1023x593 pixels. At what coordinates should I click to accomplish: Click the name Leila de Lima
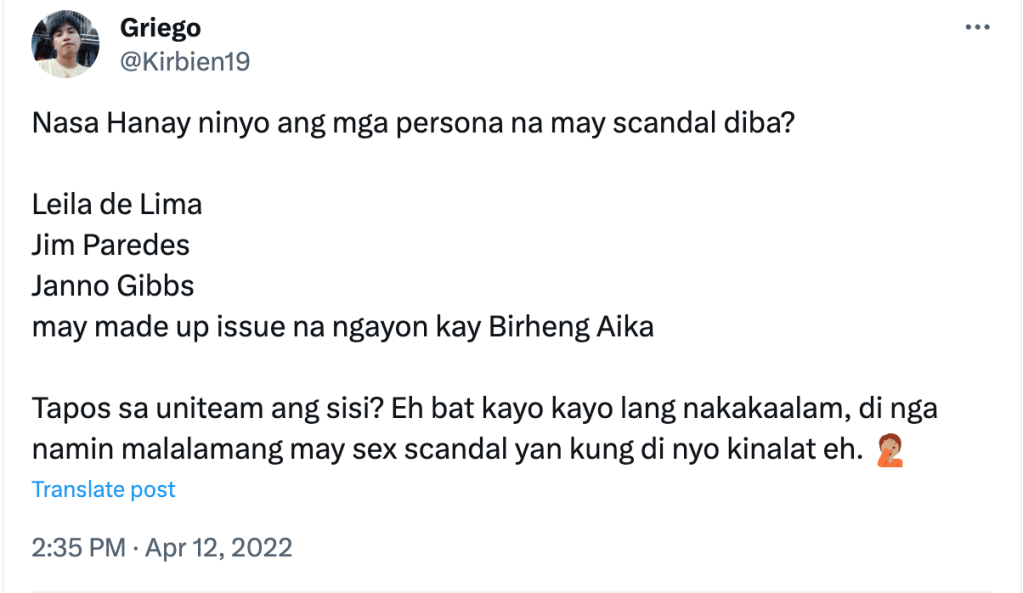point(117,205)
